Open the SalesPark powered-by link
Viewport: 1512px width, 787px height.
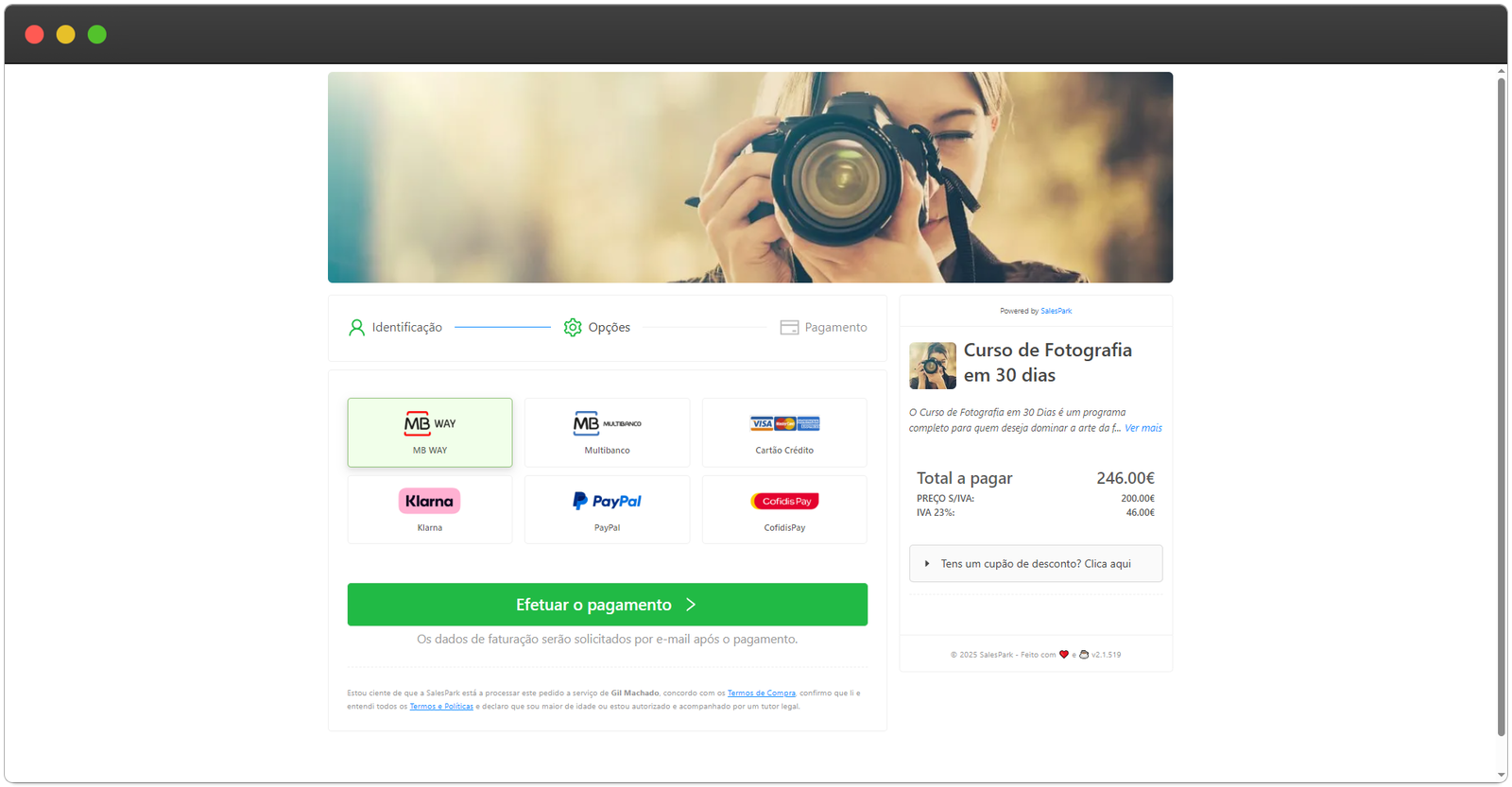pos(1056,311)
